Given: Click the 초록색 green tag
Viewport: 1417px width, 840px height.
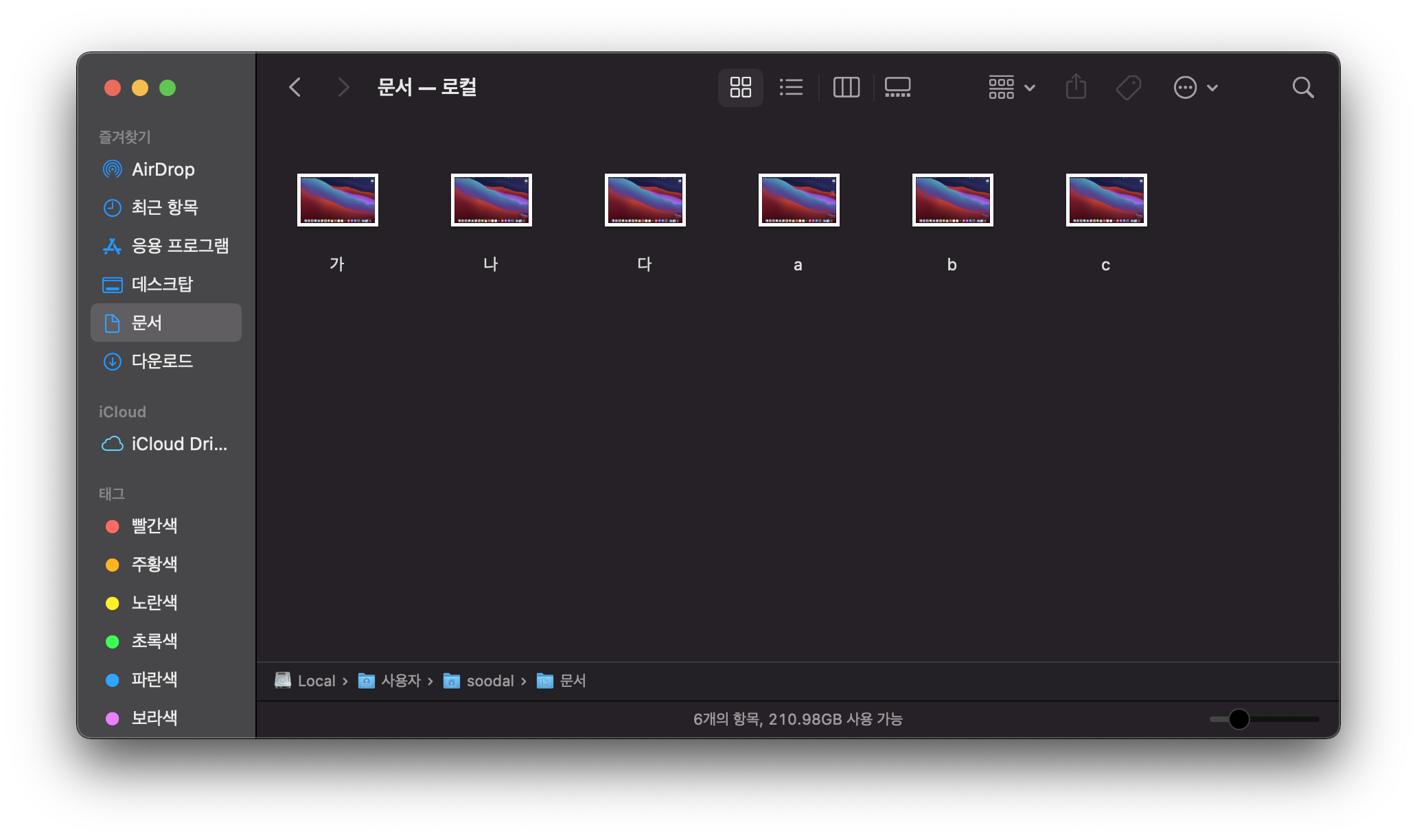Looking at the screenshot, I should click(154, 642).
